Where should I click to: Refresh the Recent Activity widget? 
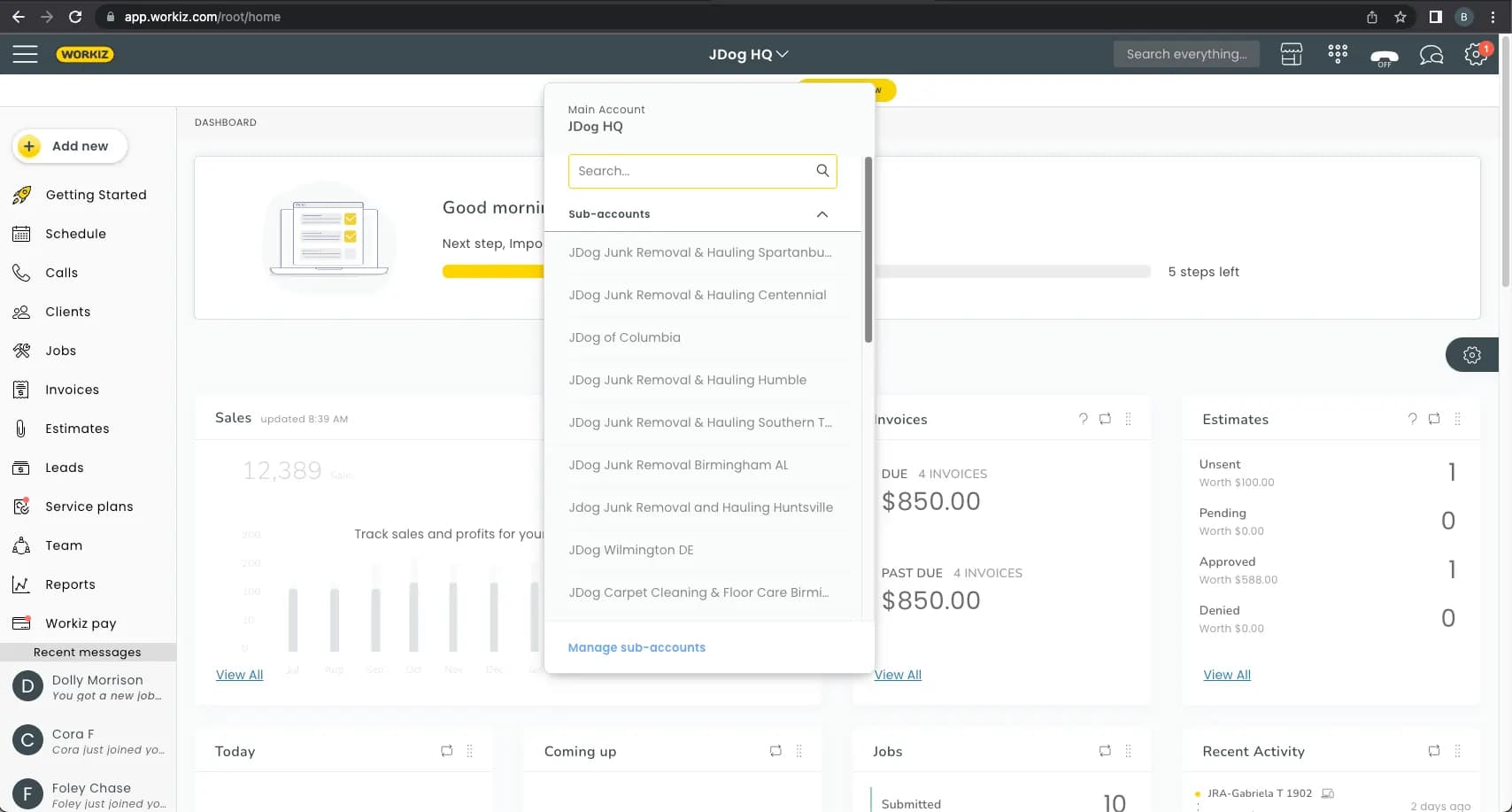click(x=1434, y=751)
